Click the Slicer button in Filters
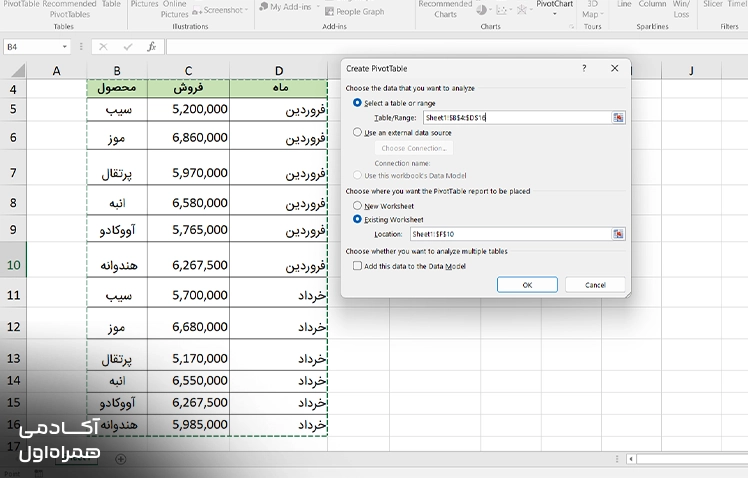Viewport: 748px width, 478px height. 712,4
